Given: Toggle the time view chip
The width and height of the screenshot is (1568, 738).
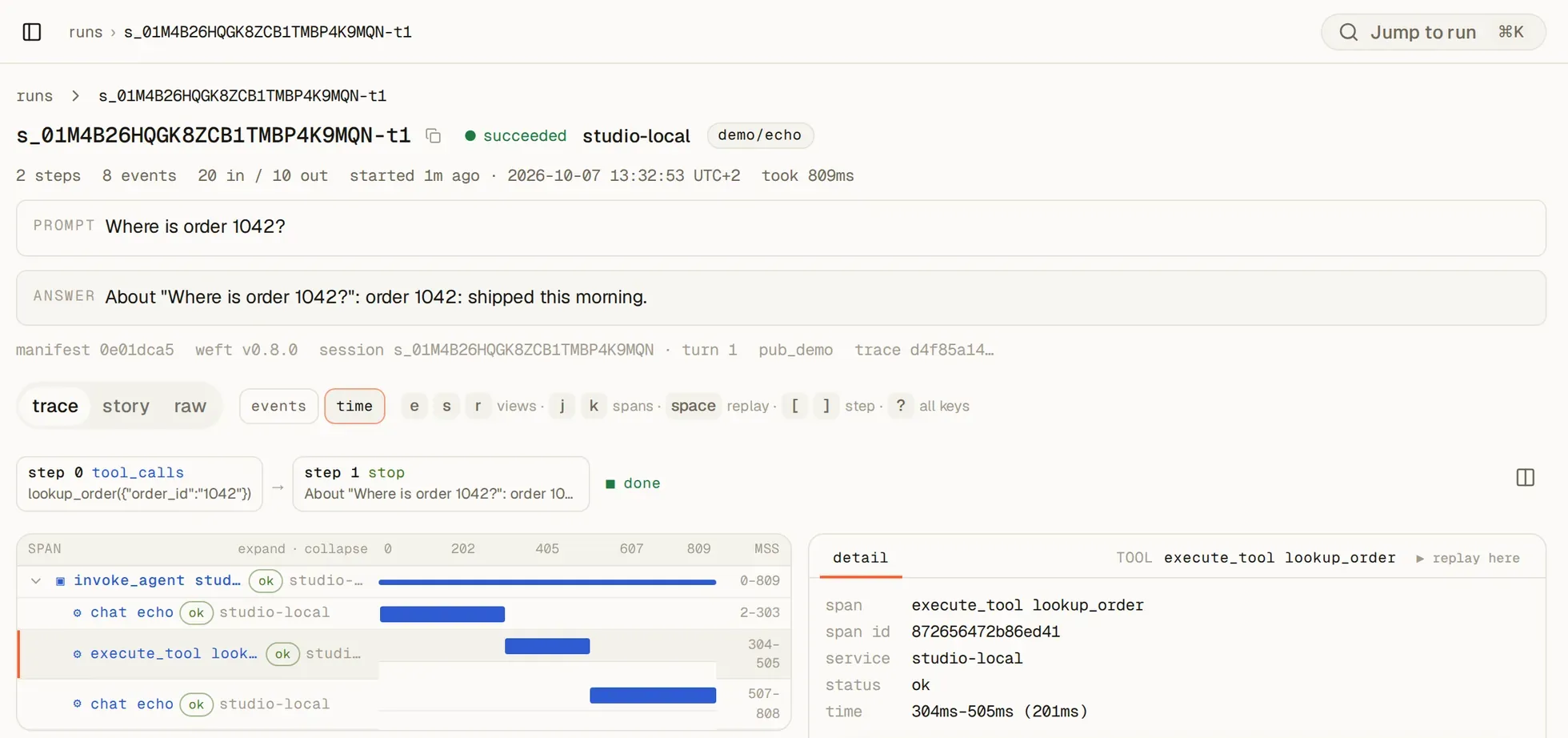Looking at the screenshot, I should (354, 406).
